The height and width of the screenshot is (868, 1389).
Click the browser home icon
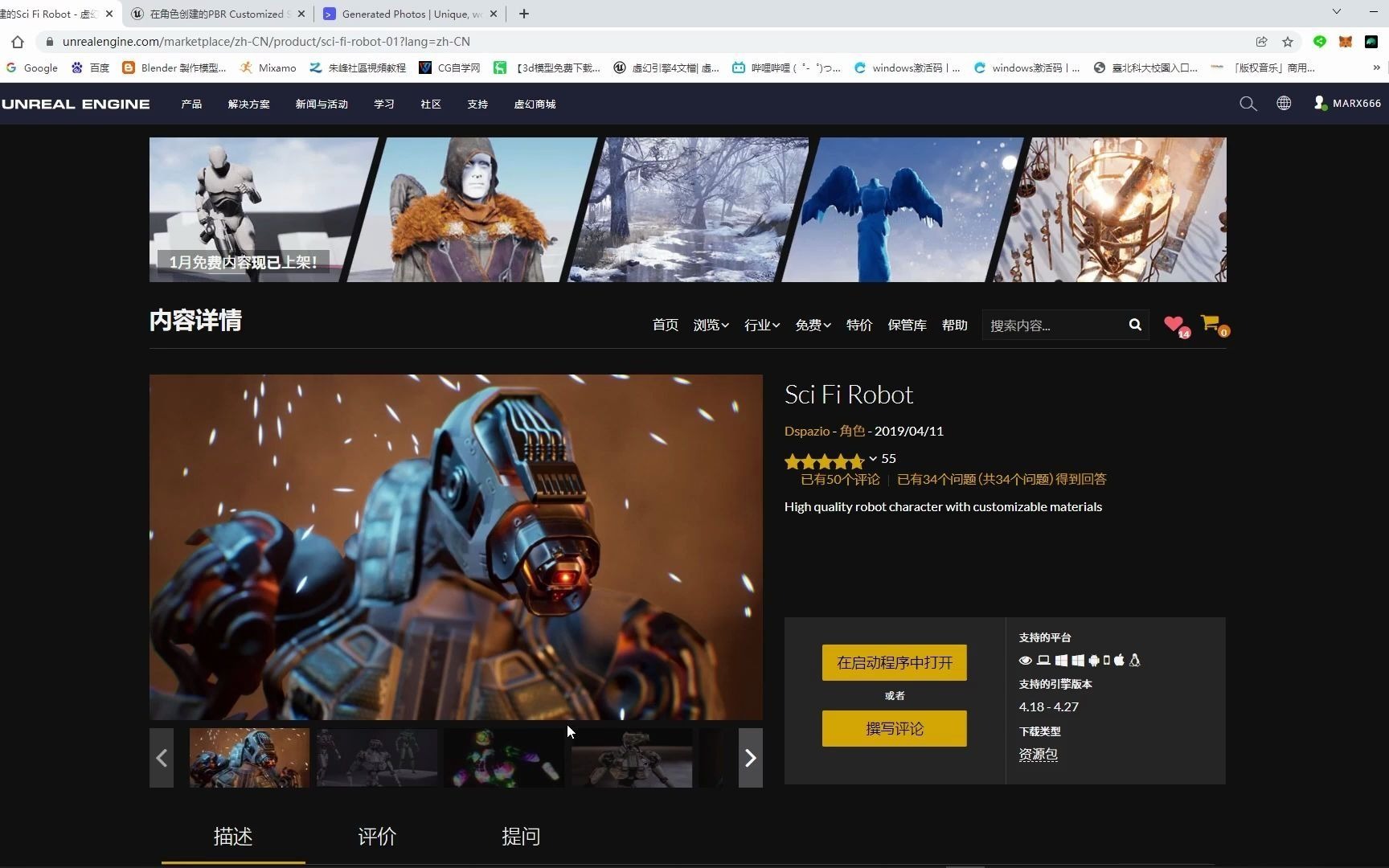pos(18,42)
